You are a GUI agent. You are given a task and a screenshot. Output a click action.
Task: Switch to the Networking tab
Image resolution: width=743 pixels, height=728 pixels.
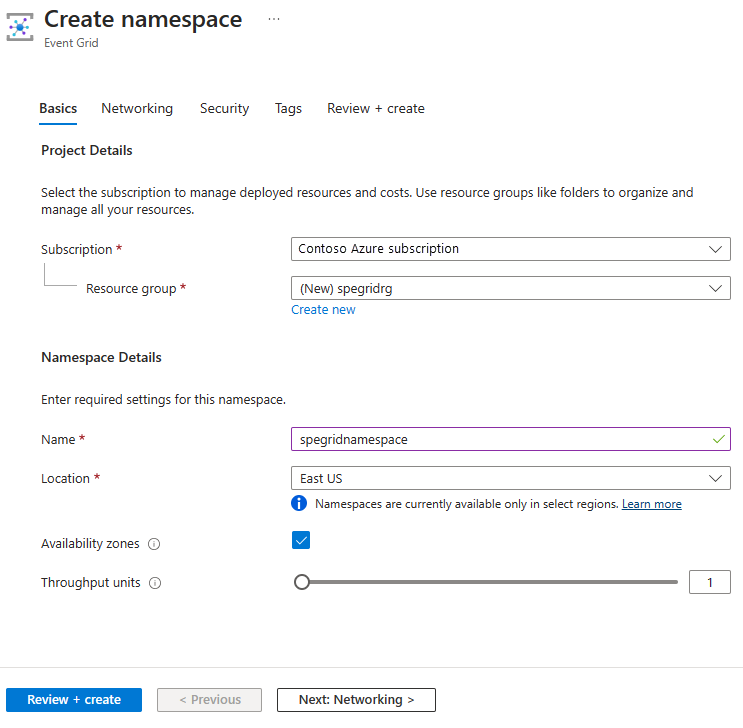[x=137, y=109]
